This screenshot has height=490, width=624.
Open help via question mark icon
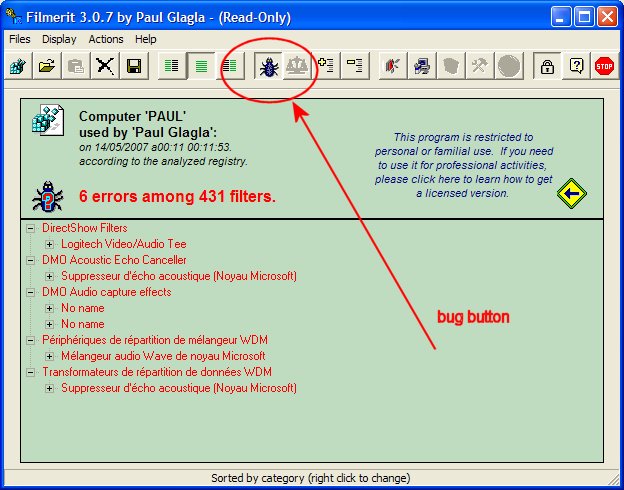pyautogui.click(x=576, y=66)
